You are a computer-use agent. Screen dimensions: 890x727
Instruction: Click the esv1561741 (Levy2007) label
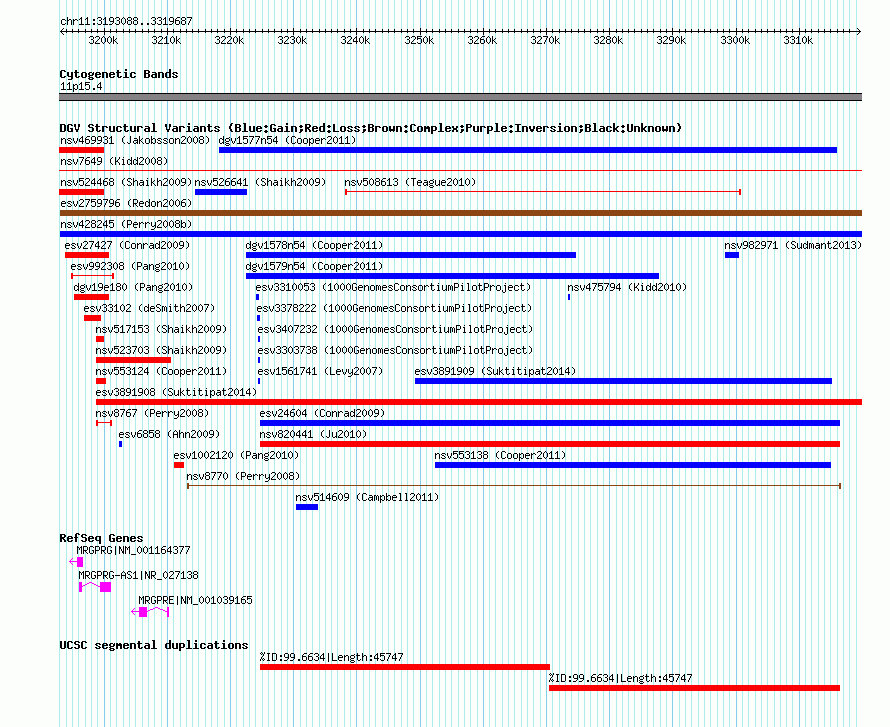tap(320, 371)
